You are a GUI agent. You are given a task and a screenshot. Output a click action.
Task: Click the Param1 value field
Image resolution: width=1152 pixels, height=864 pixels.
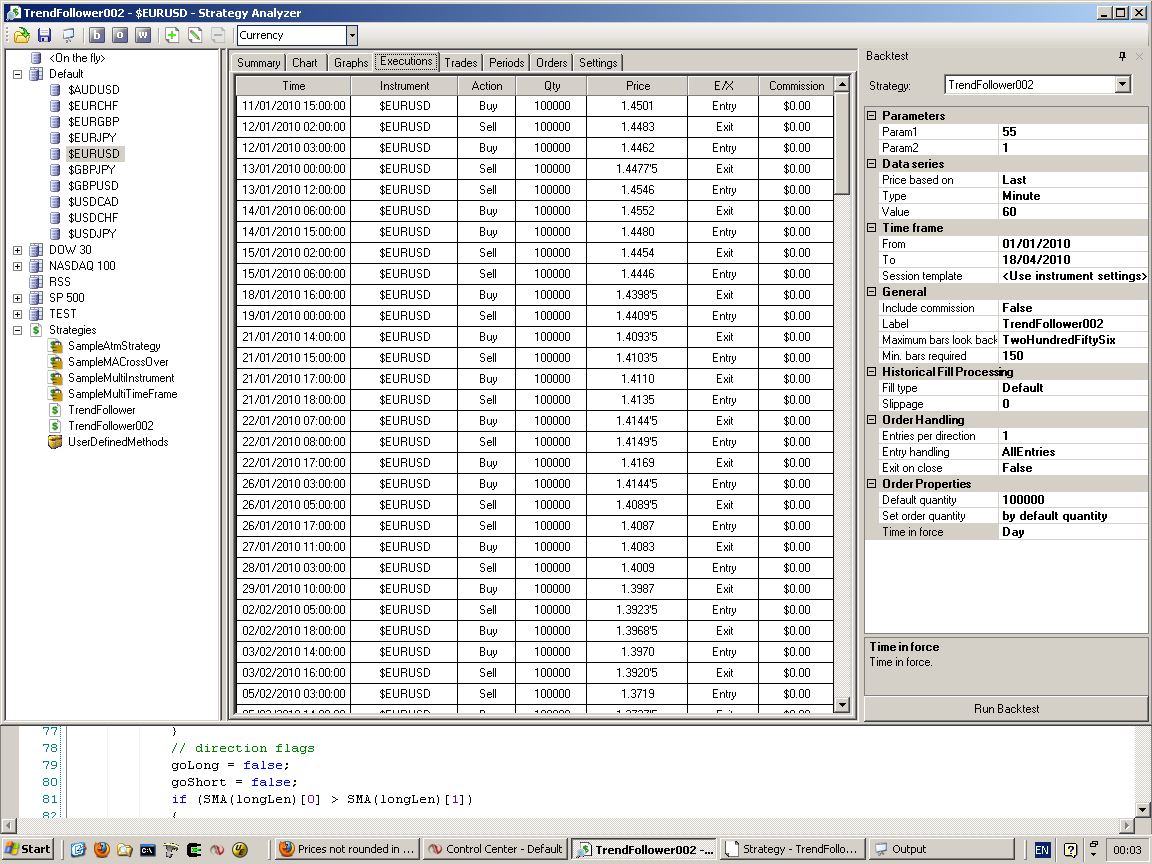coord(1072,132)
